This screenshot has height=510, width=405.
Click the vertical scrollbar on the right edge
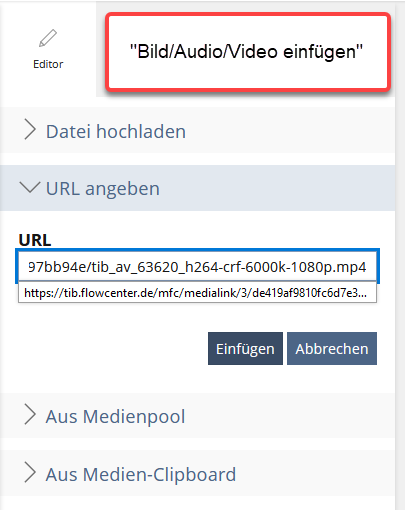[x=400, y=255]
